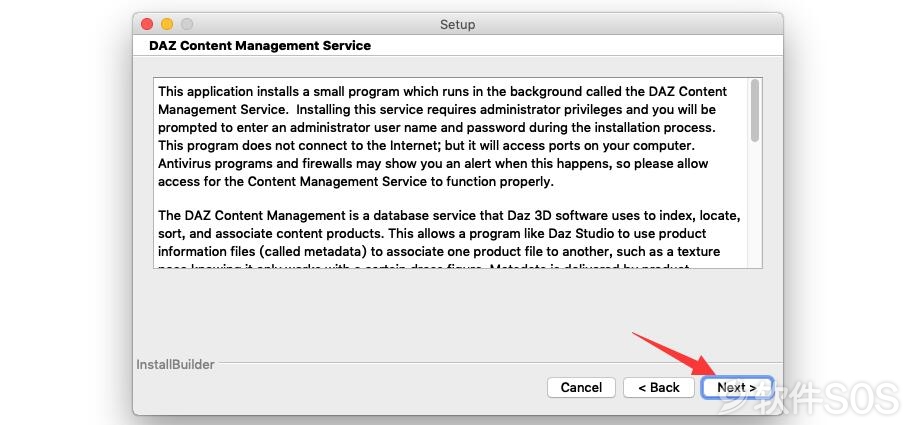Image resolution: width=914 pixels, height=425 pixels.
Task: Click the Setup title bar text
Action: coord(458,24)
